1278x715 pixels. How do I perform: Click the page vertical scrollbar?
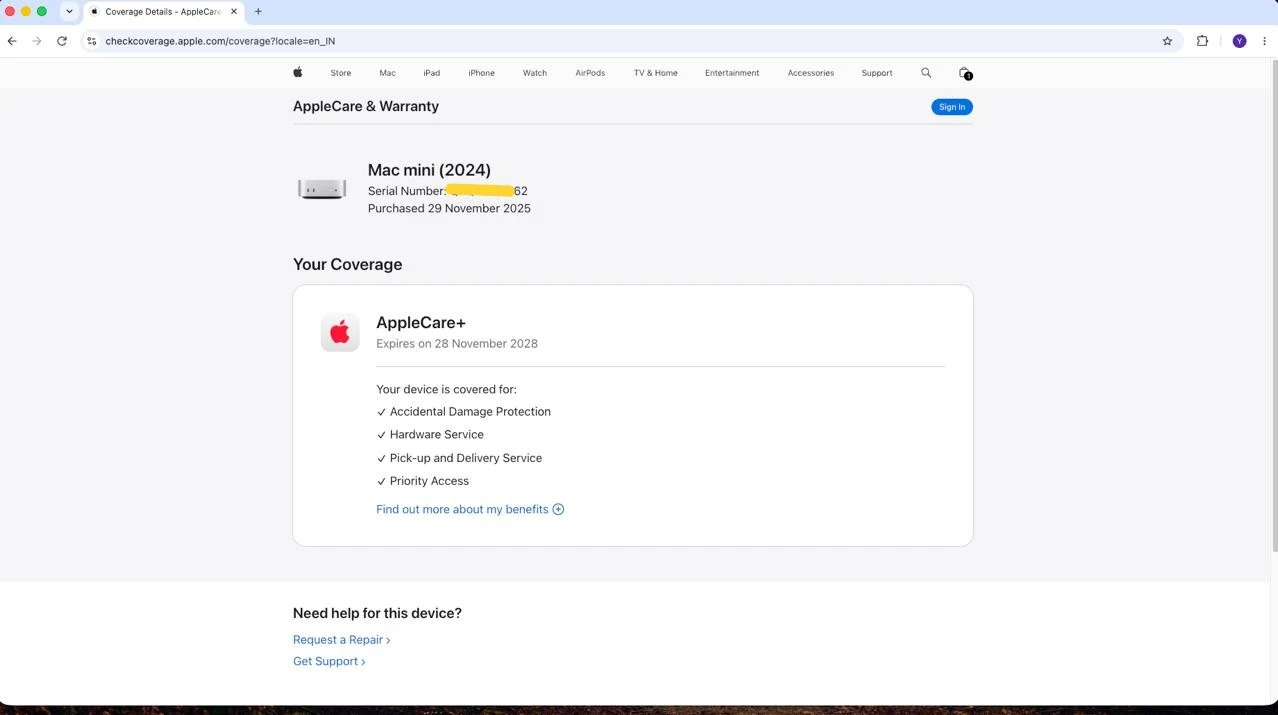[1273, 305]
